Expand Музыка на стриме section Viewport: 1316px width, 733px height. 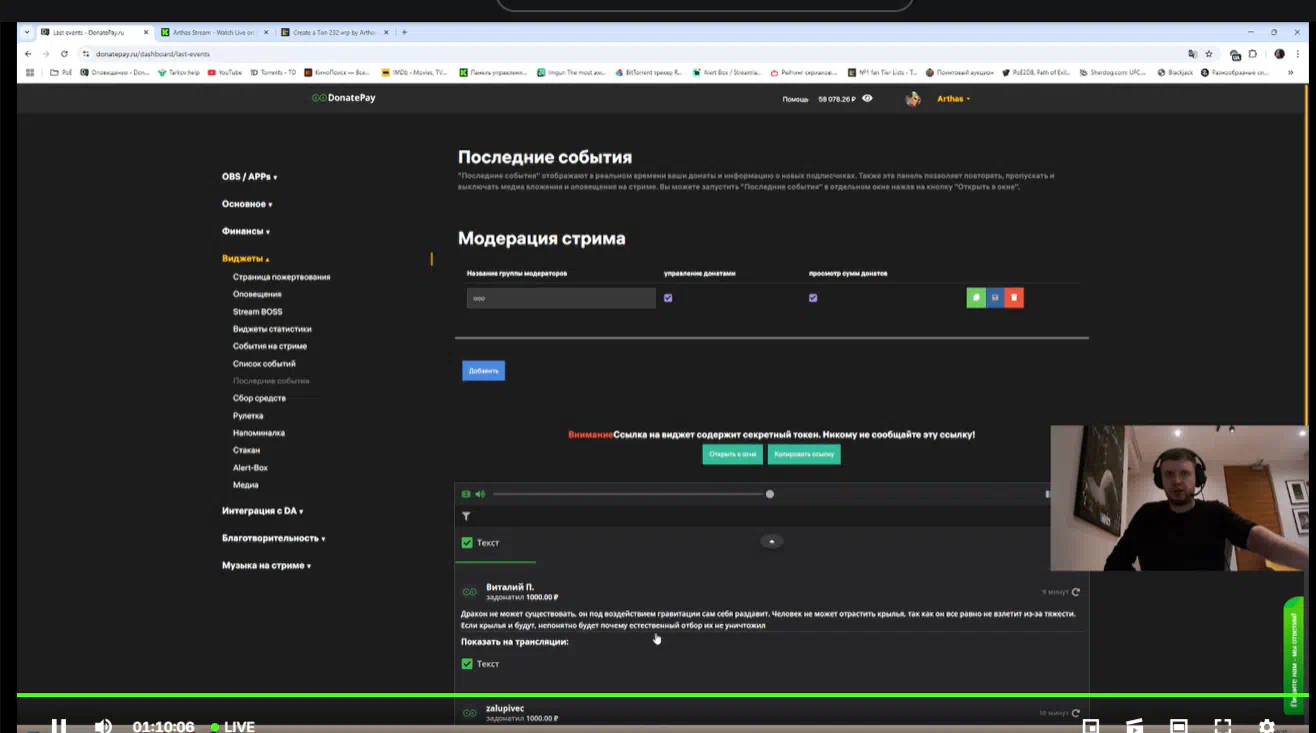(x=266, y=566)
